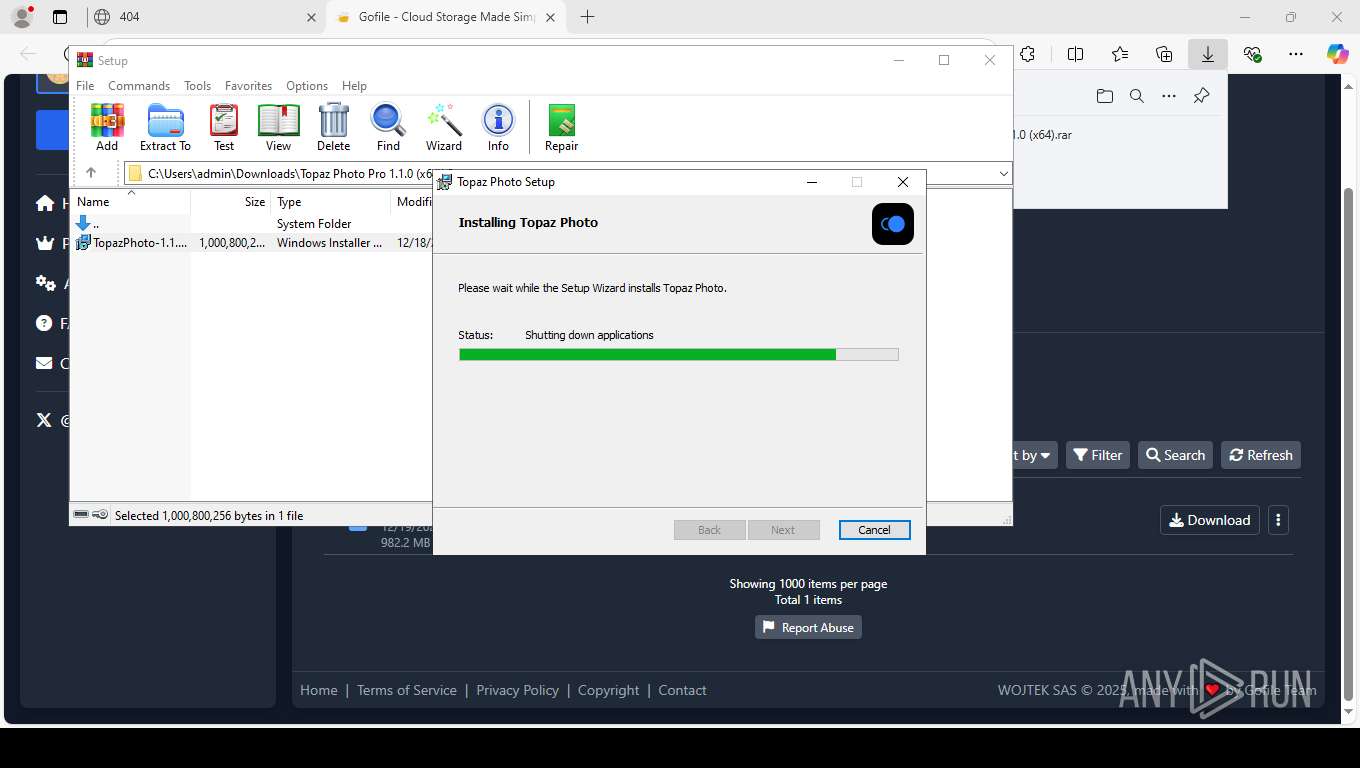This screenshot has width=1360, height=768.
Task: Click X (Twitter) icon in Gofile sidebar
Action: pyautogui.click(x=44, y=420)
